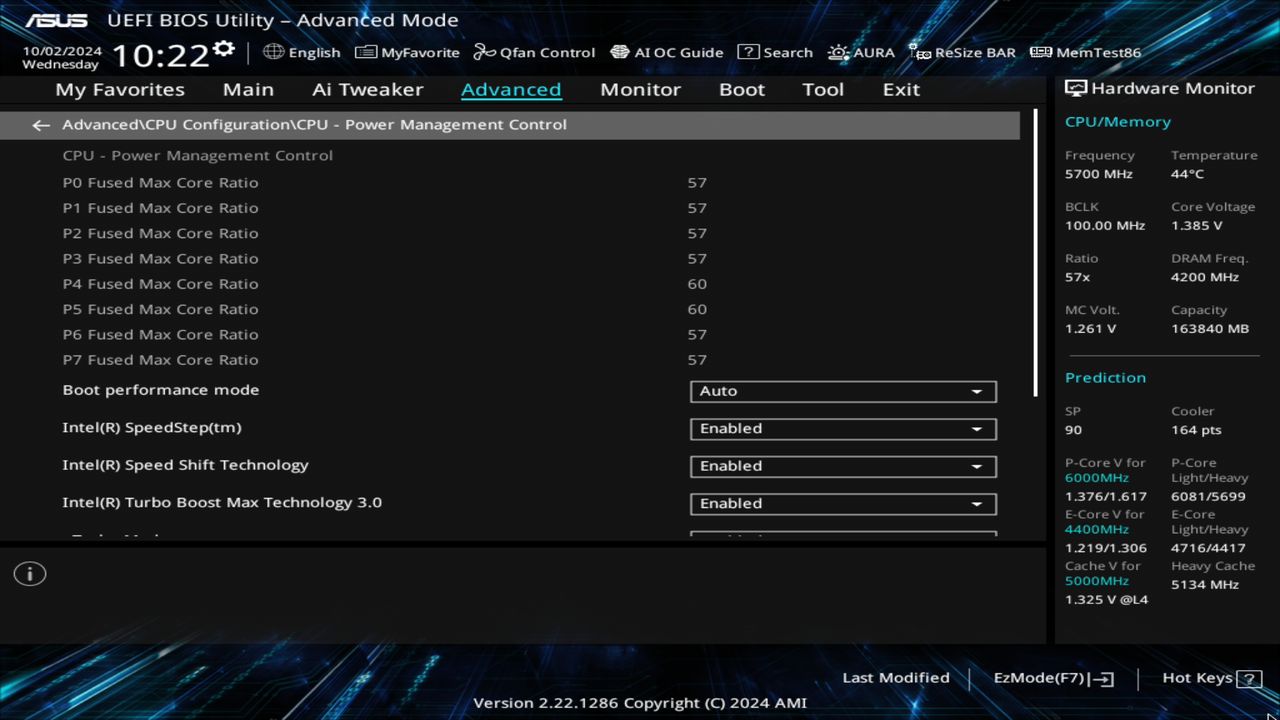Click the back arrow to leave Power Management
Image resolution: width=1280 pixels, height=720 pixels.
point(40,124)
